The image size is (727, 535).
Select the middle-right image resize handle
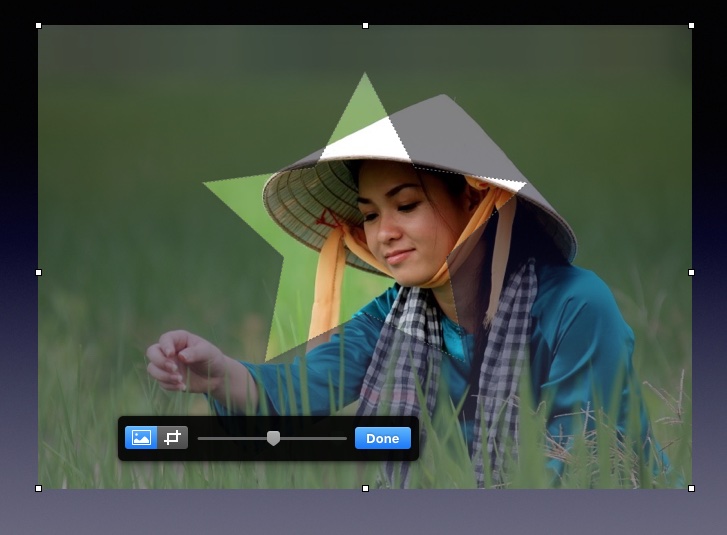[691, 272]
